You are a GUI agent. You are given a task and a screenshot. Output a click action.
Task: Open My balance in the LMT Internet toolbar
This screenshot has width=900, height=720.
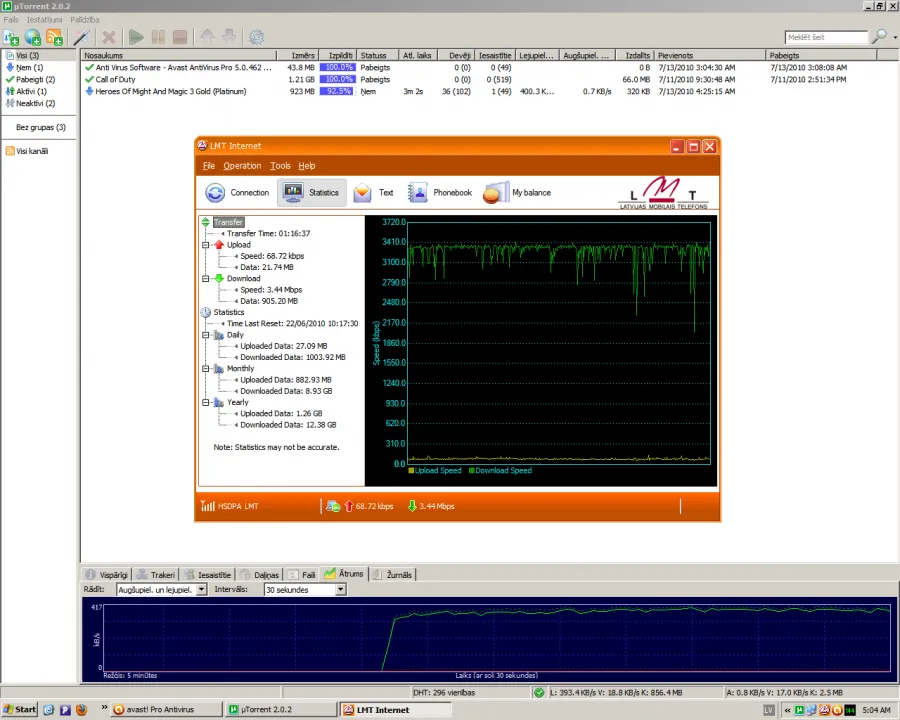(517, 193)
